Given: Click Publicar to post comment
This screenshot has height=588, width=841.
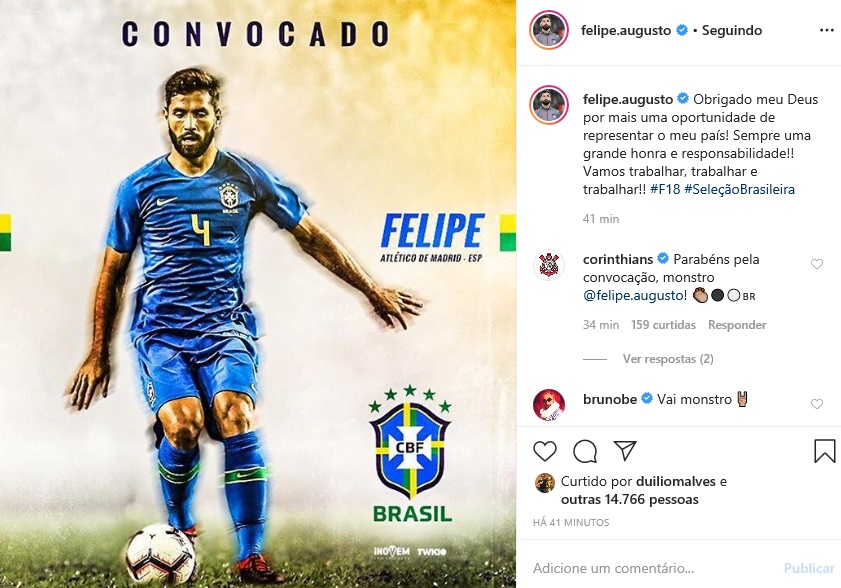Looking at the screenshot, I should click(809, 568).
